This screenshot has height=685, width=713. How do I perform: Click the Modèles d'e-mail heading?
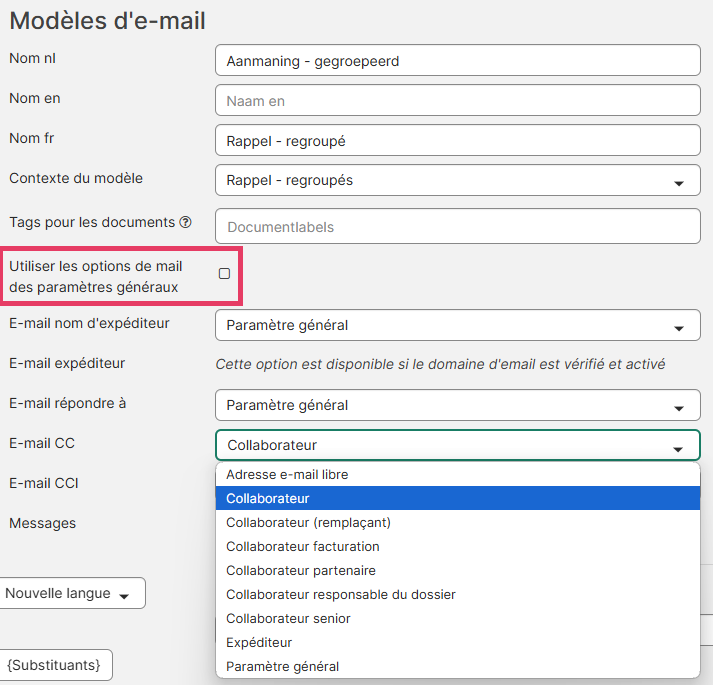[x=107, y=21]
